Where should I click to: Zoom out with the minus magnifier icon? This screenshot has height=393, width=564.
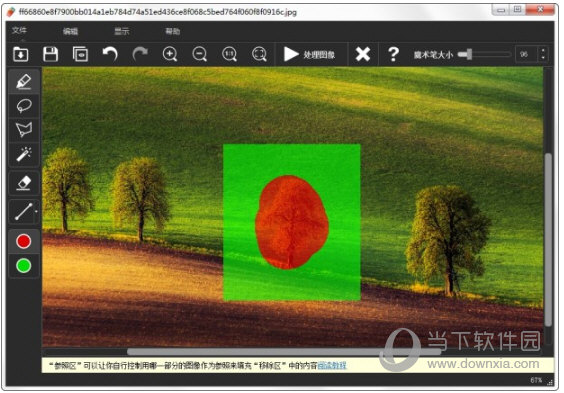pyautogui.click(x=200, y=55)
